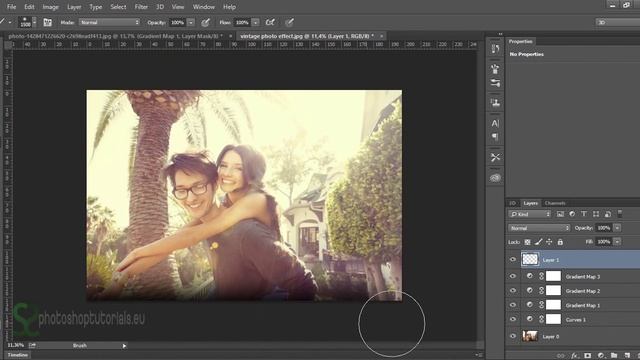Lock transparent pixels icon
640x360 pixels.
tap(527, 242)
